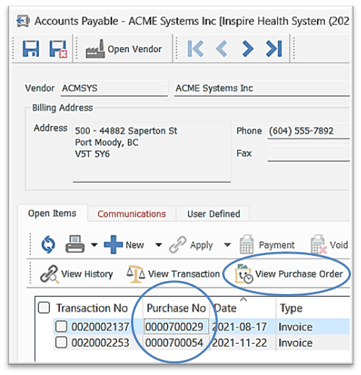Click Invoice type in 0020002137 row

point(295,327)
